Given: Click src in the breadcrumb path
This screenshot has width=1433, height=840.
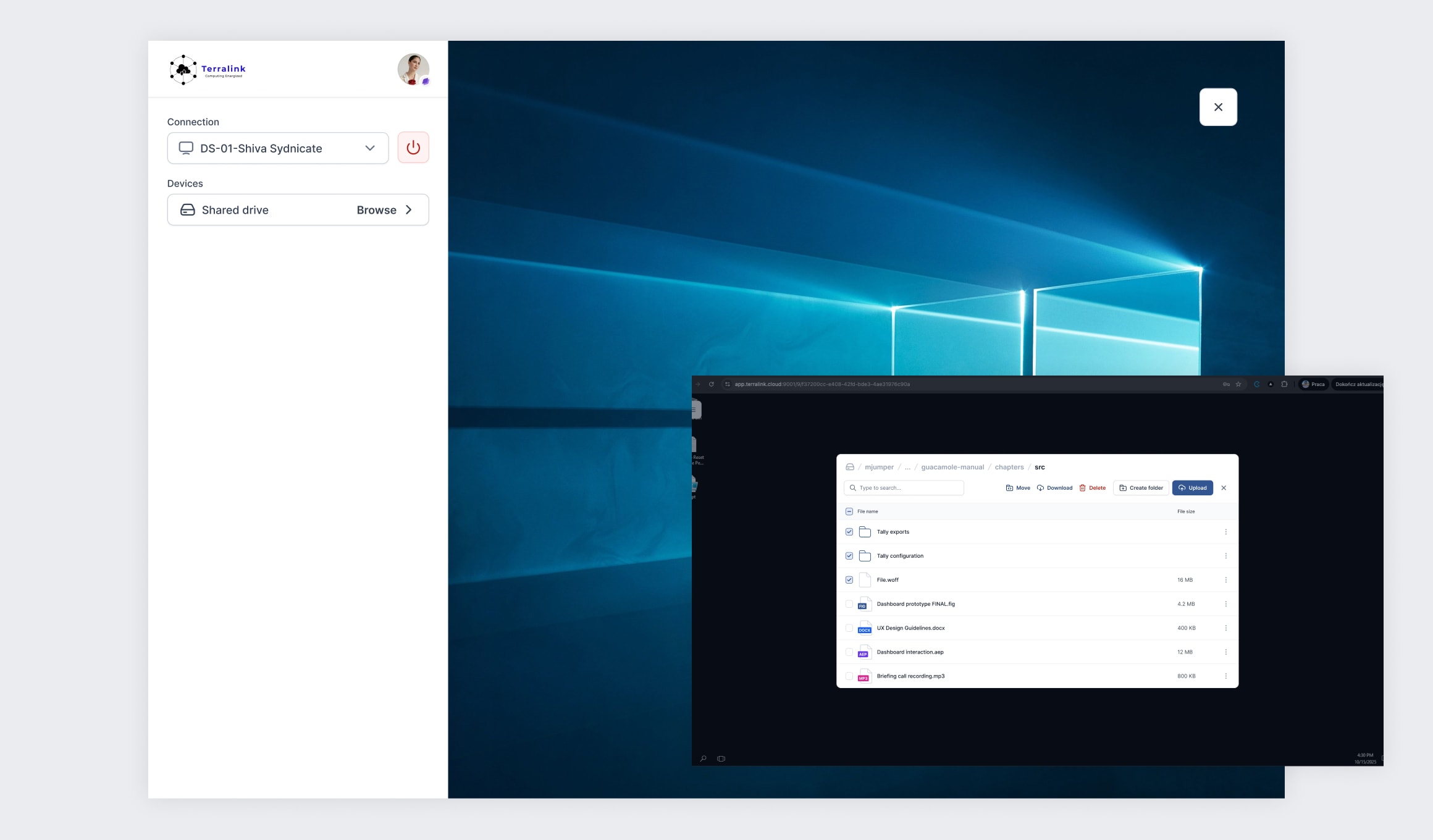Looking at the screenshot, I should [1040, 468].
